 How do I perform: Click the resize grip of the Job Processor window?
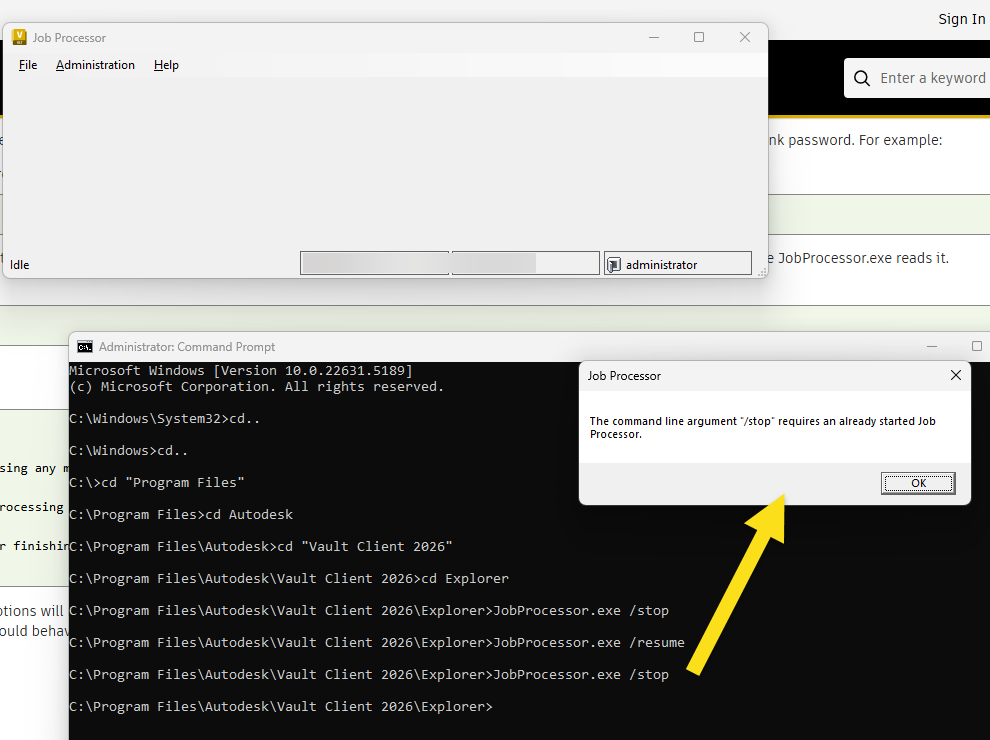[763, 271]
